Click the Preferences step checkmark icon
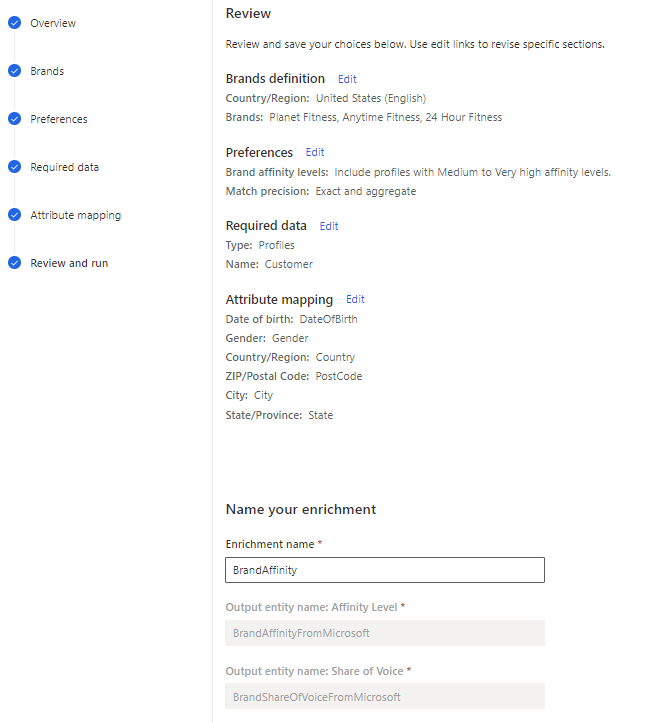The image size is (655, 723). point(14,119)
